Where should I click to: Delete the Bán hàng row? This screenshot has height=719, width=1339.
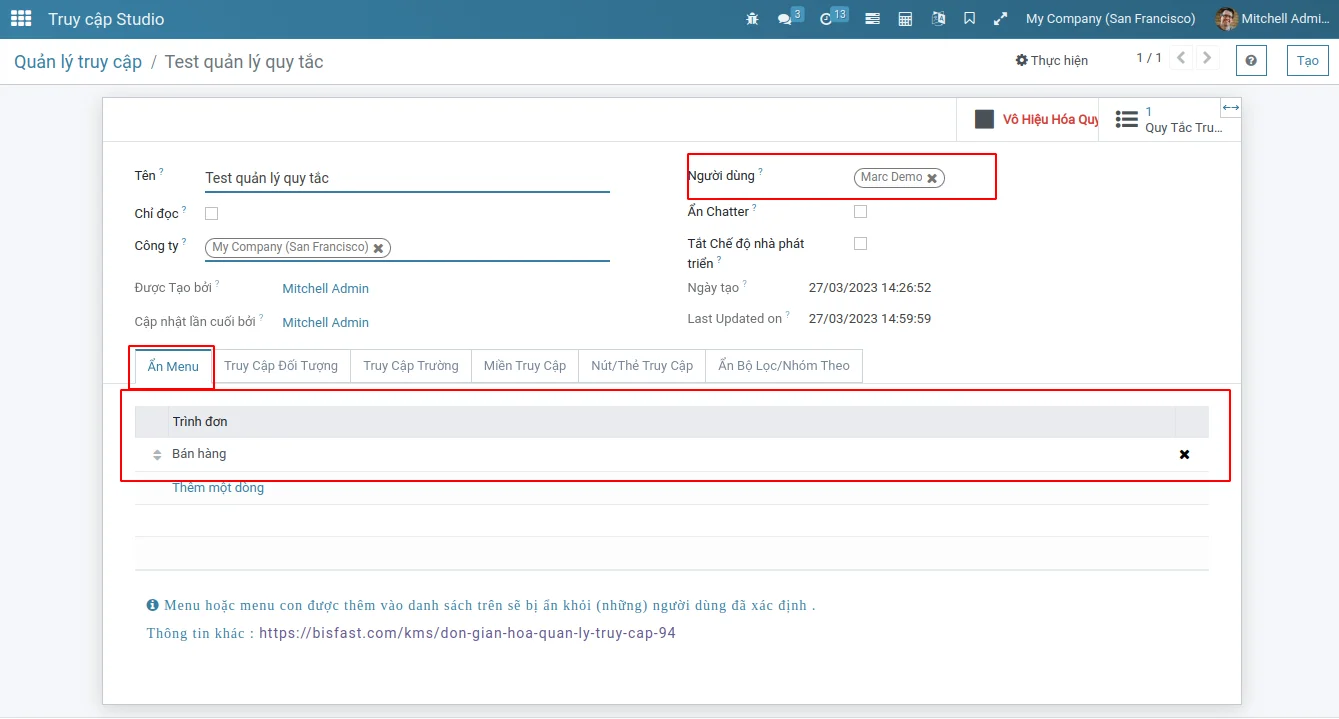1184,454
